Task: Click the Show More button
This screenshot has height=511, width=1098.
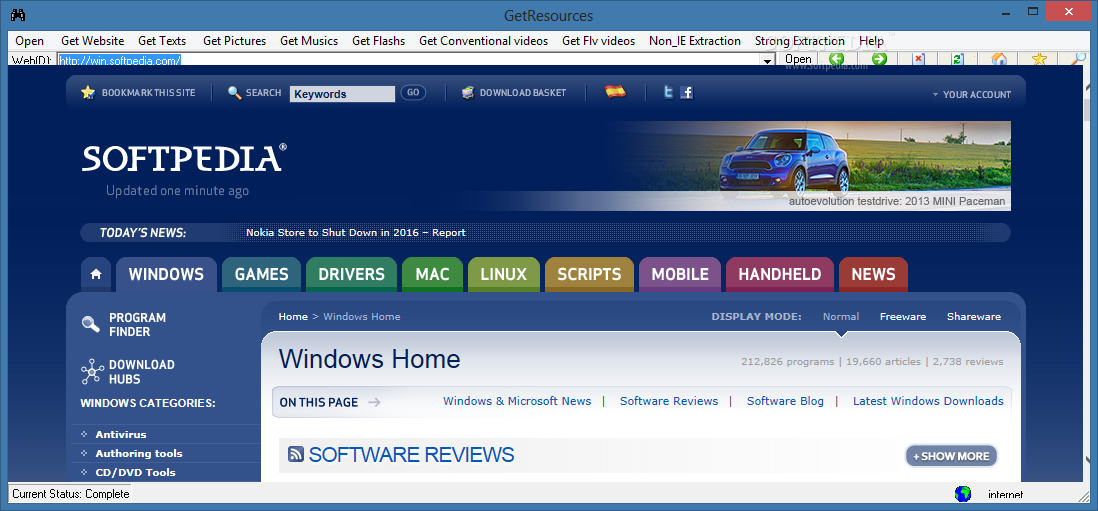Action: pyautogui.click(x=951, y=456)
